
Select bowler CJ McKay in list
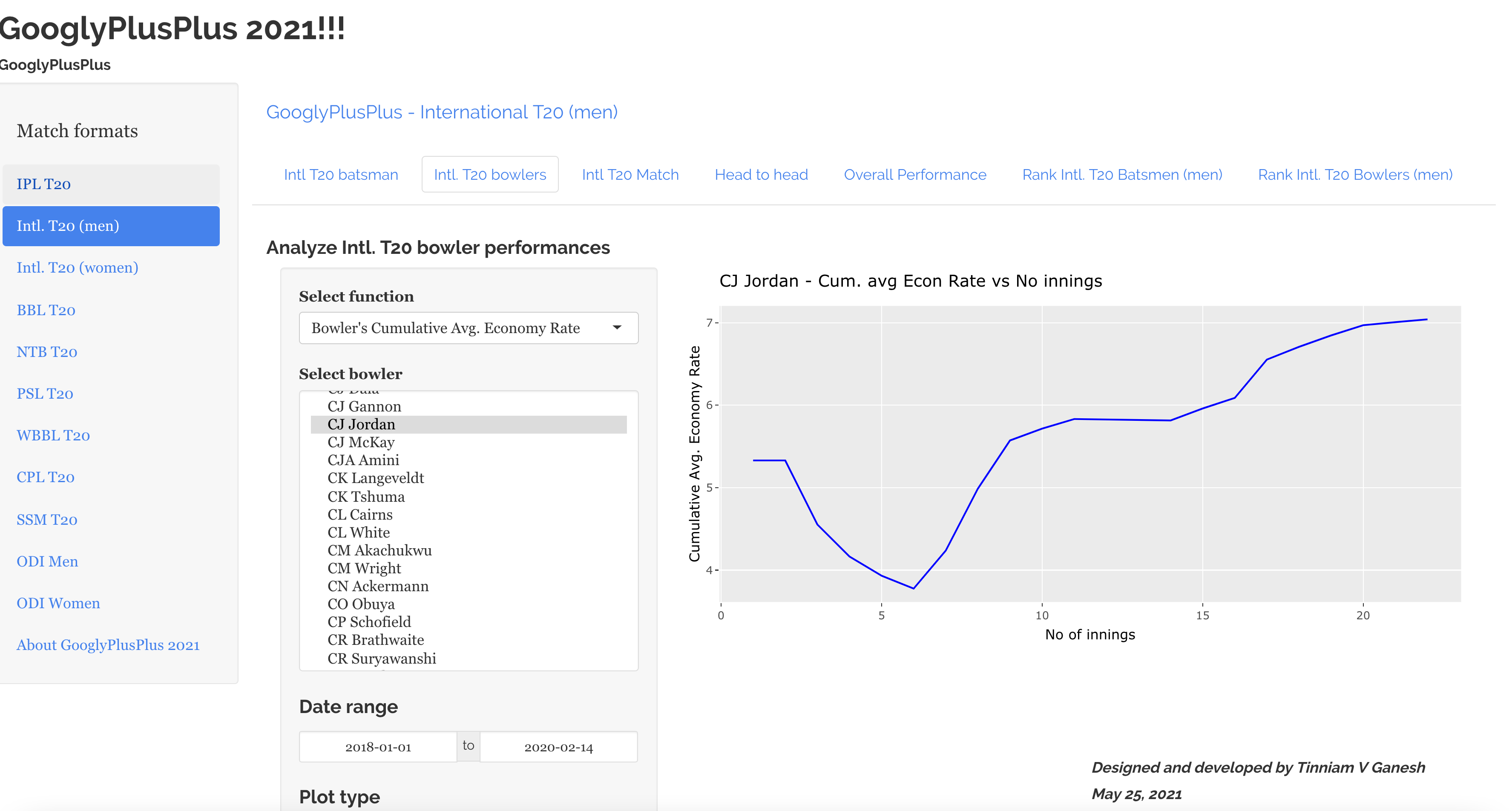coord(360,443)
